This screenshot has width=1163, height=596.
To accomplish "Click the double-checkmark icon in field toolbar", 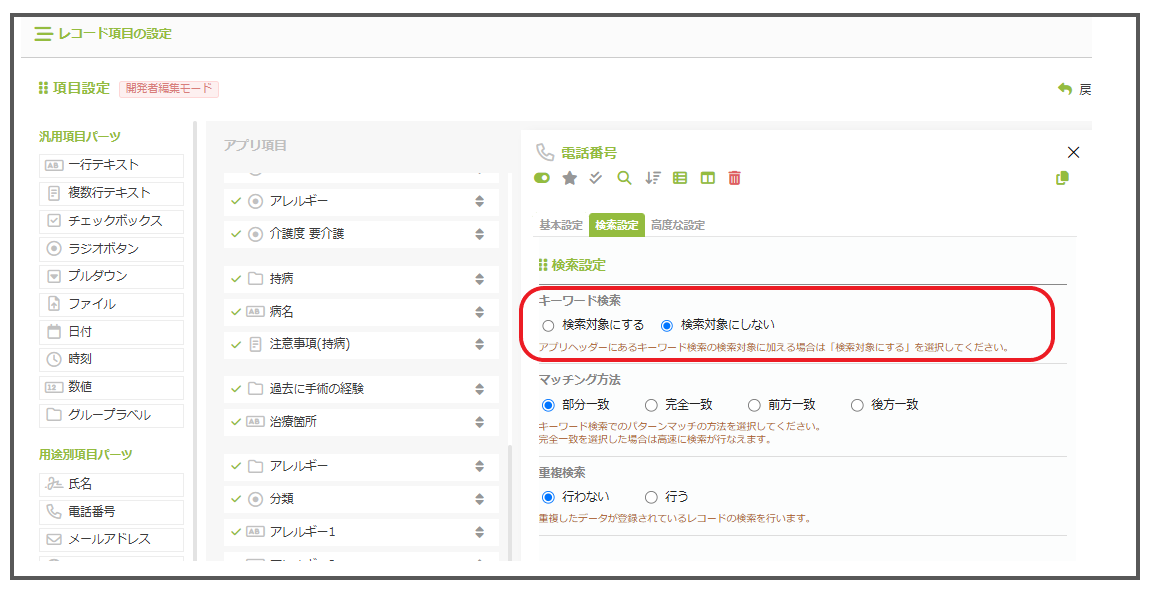I will click(596, 178).
